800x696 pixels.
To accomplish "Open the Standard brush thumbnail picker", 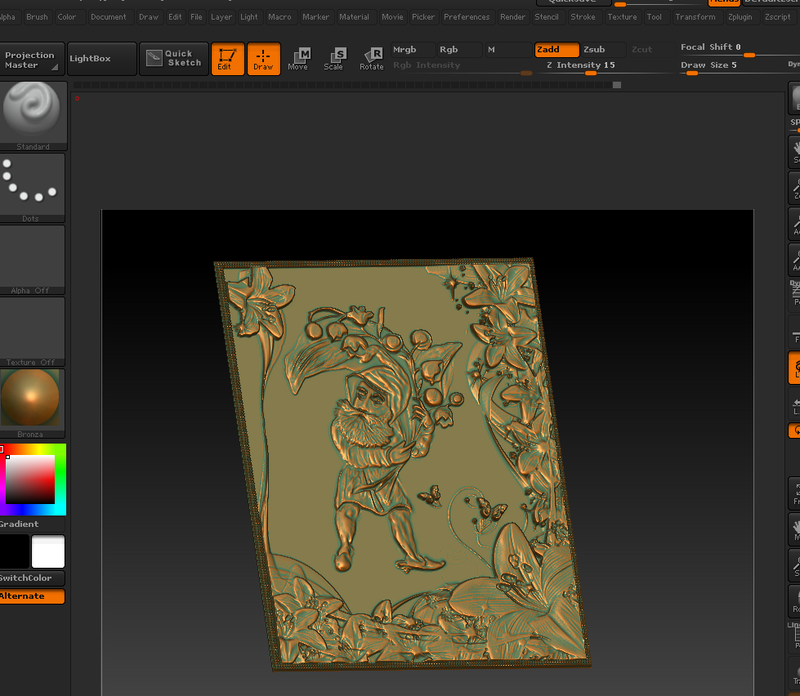I will 33,116.
